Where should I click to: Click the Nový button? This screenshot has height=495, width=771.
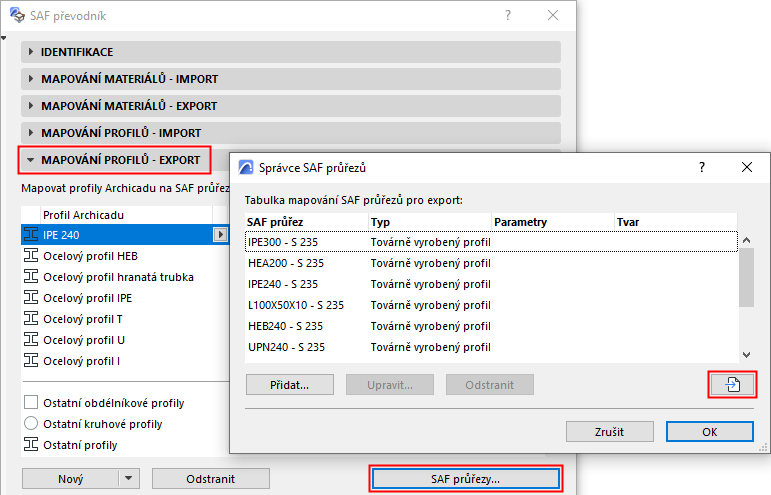tap(70, 478)
